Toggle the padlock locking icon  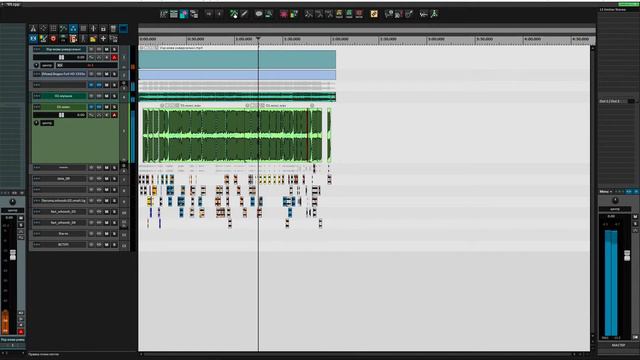(103, 28)
